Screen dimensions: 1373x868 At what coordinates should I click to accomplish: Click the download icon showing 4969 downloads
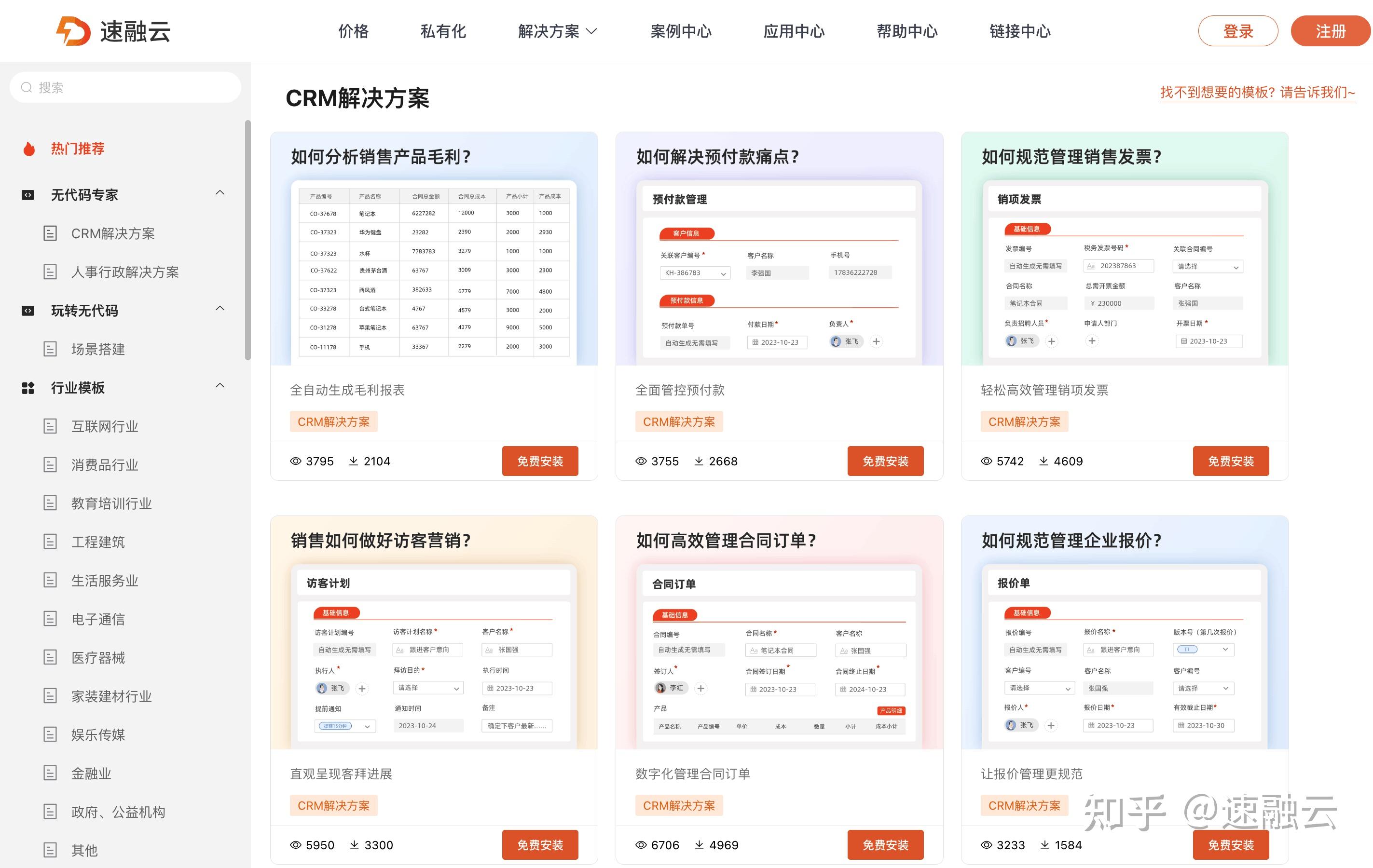tap(698, 845)
